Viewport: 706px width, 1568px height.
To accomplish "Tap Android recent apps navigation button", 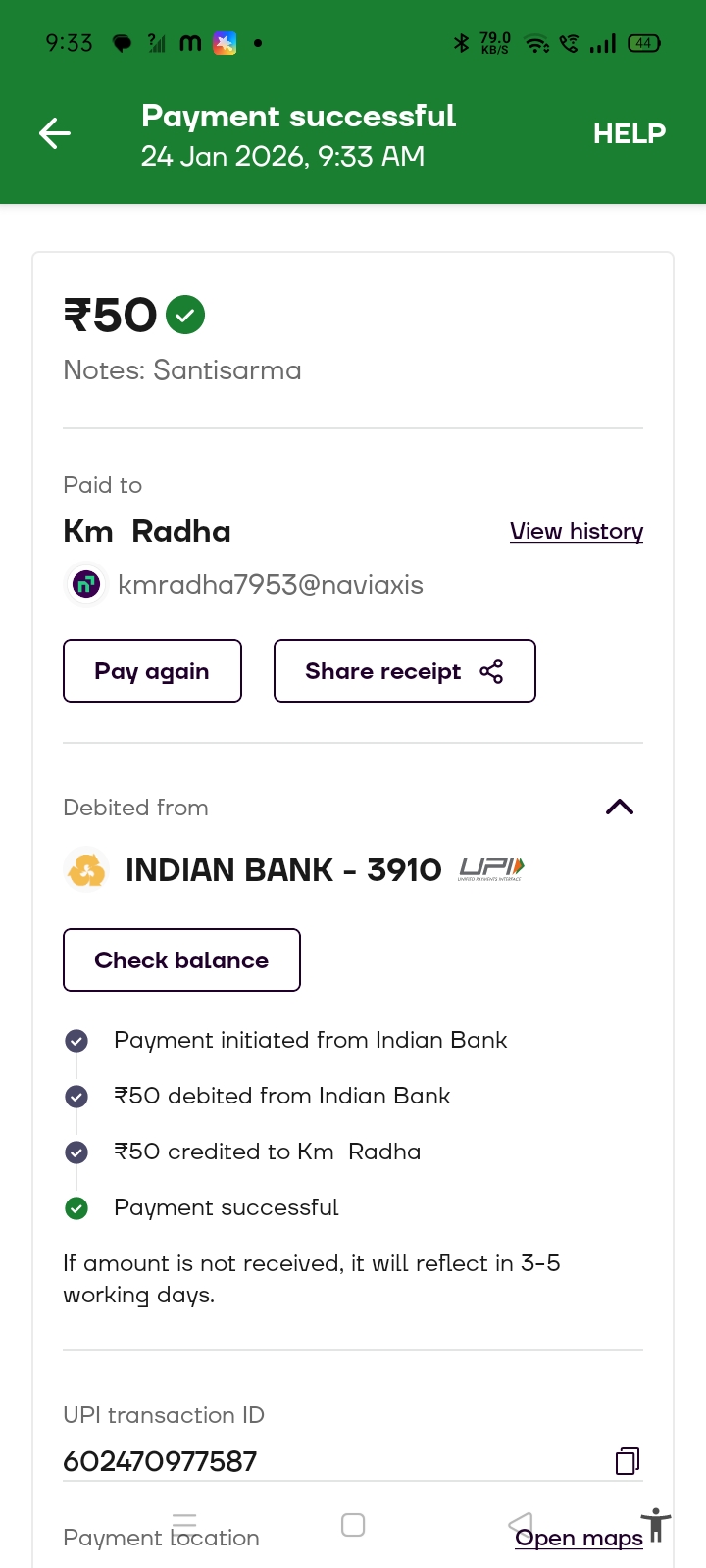I will click(184, 1524).
